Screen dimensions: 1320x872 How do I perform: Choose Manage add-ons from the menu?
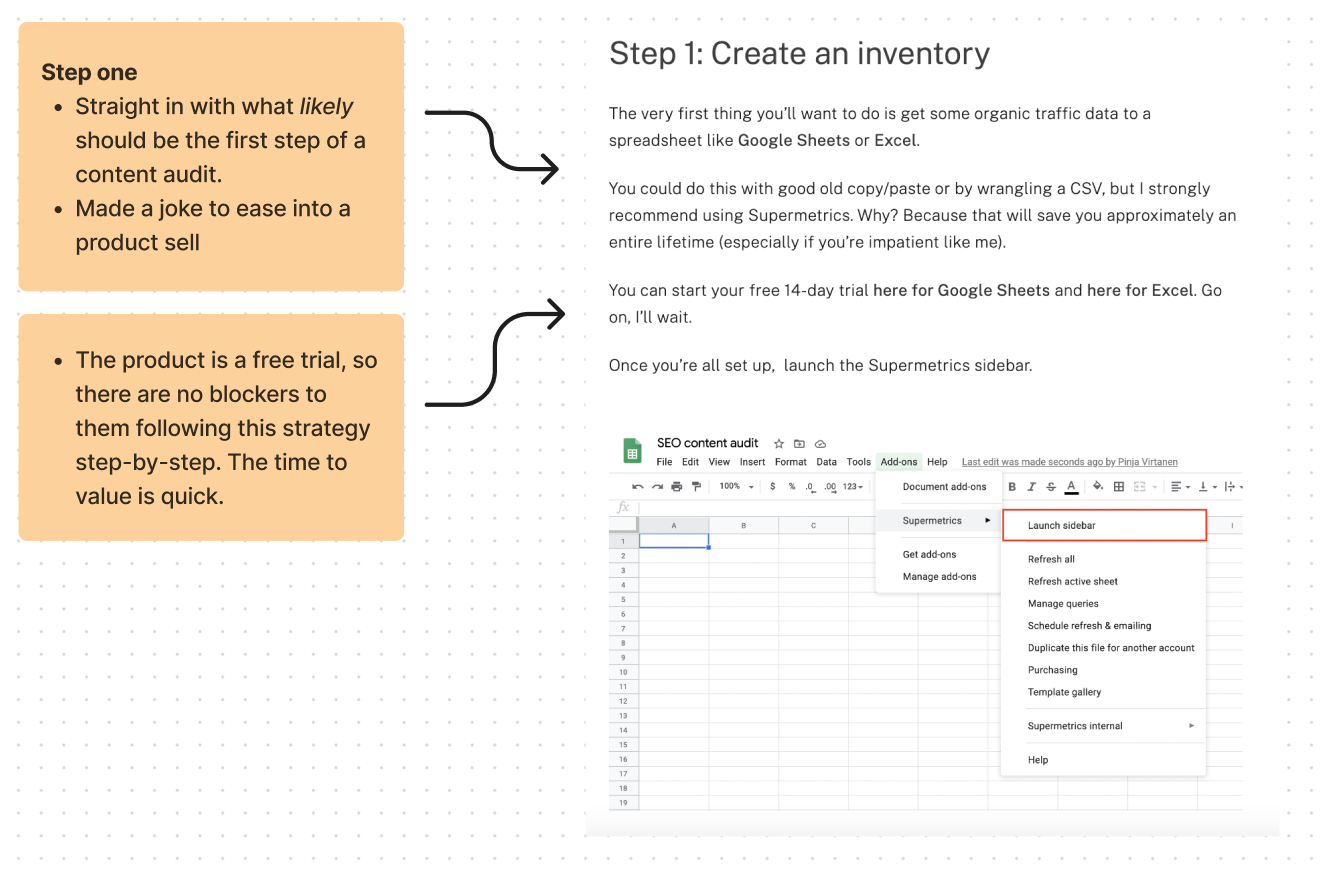click(938, 577)
